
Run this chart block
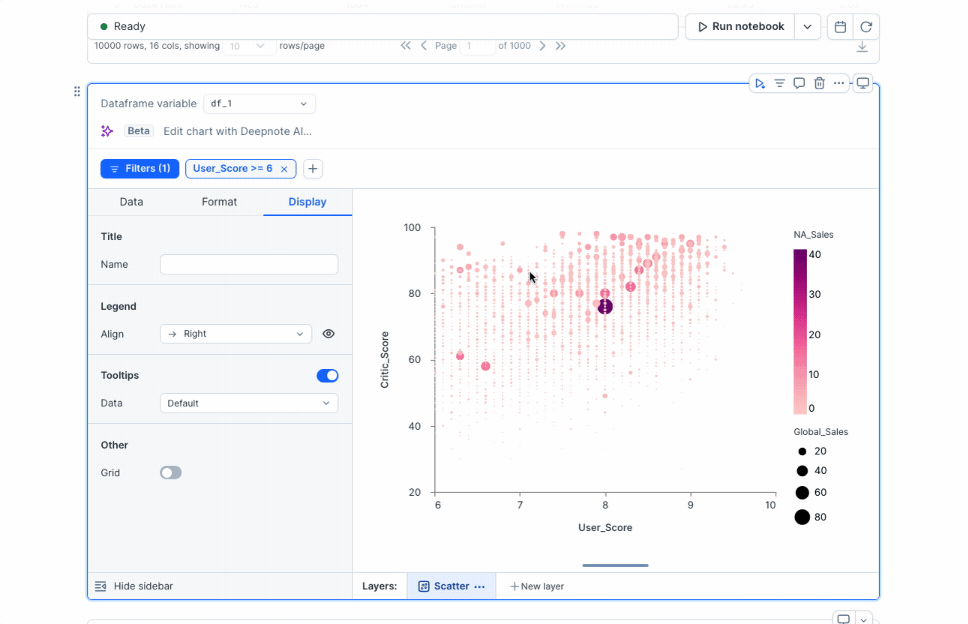pyautogui.click(x=760, y=83)
